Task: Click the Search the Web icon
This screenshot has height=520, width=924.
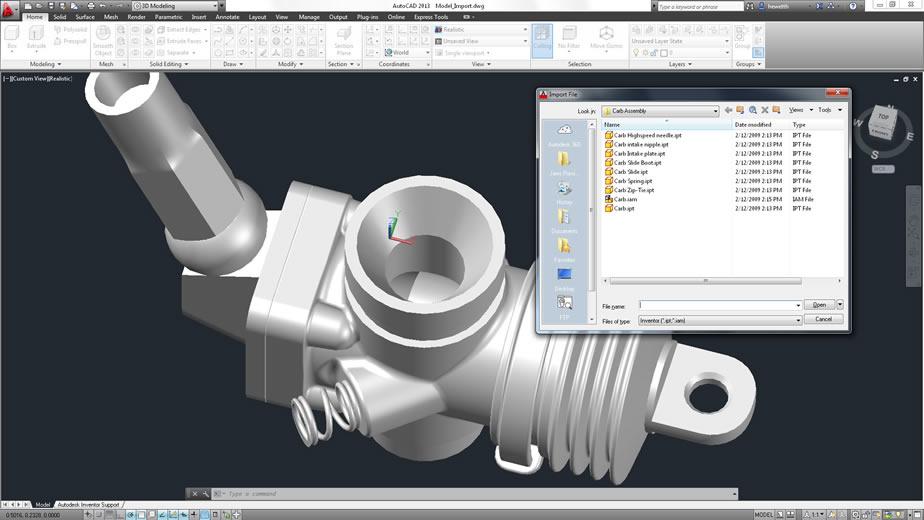Action: click(753, 110)
